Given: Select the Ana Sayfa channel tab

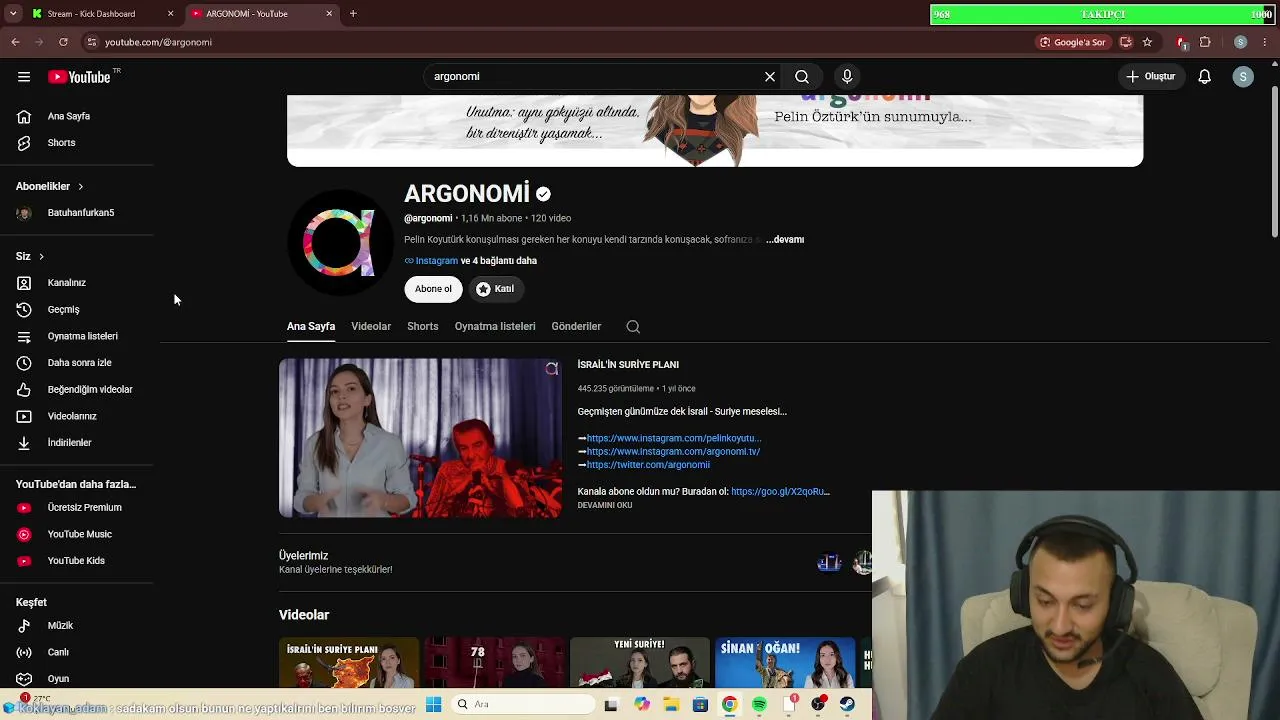Looking at the screenshot, I should pos(311,326).
